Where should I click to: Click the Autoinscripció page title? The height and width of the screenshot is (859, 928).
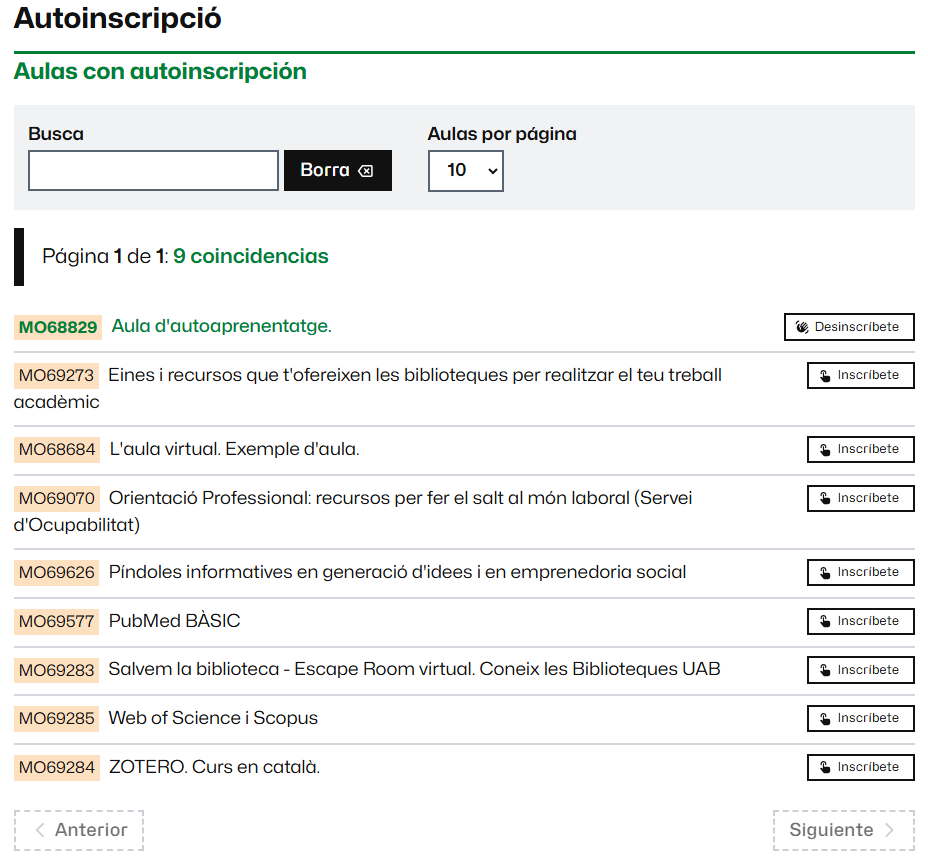coord(118,18)
